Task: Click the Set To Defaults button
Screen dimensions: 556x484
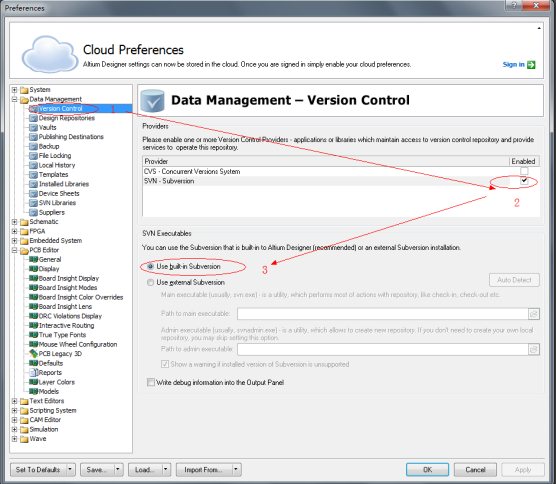Action: point(38,469)
